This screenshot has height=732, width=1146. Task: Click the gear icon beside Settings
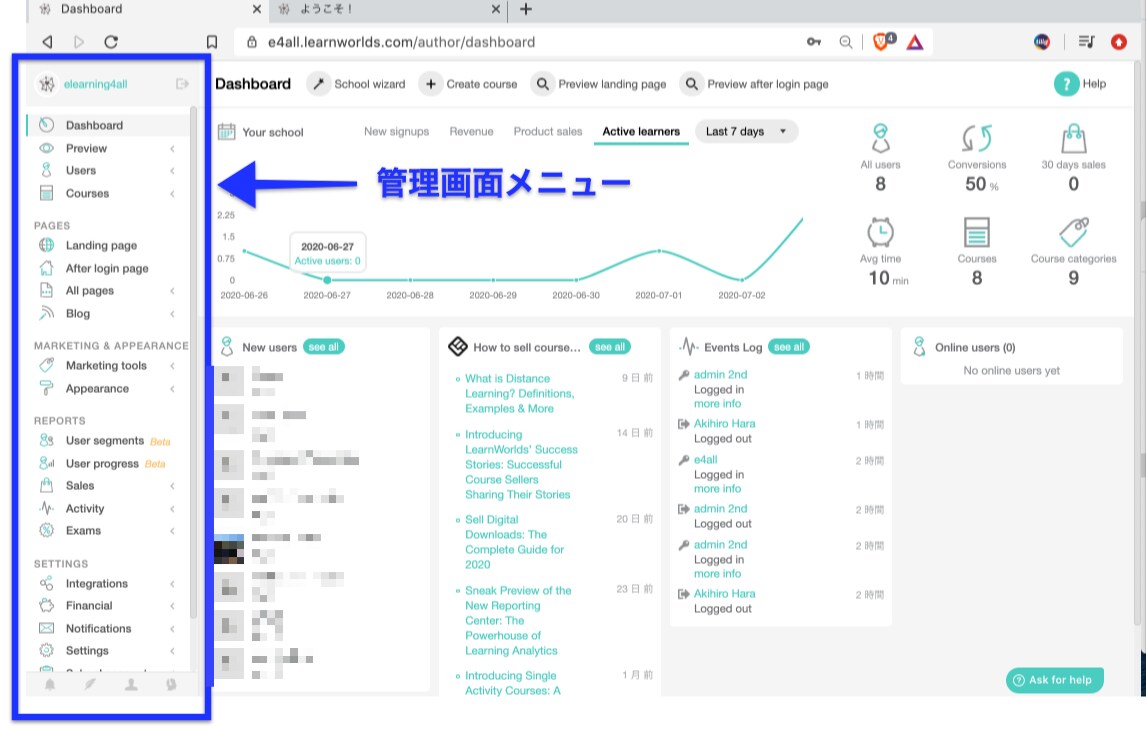tap(46, 650)
